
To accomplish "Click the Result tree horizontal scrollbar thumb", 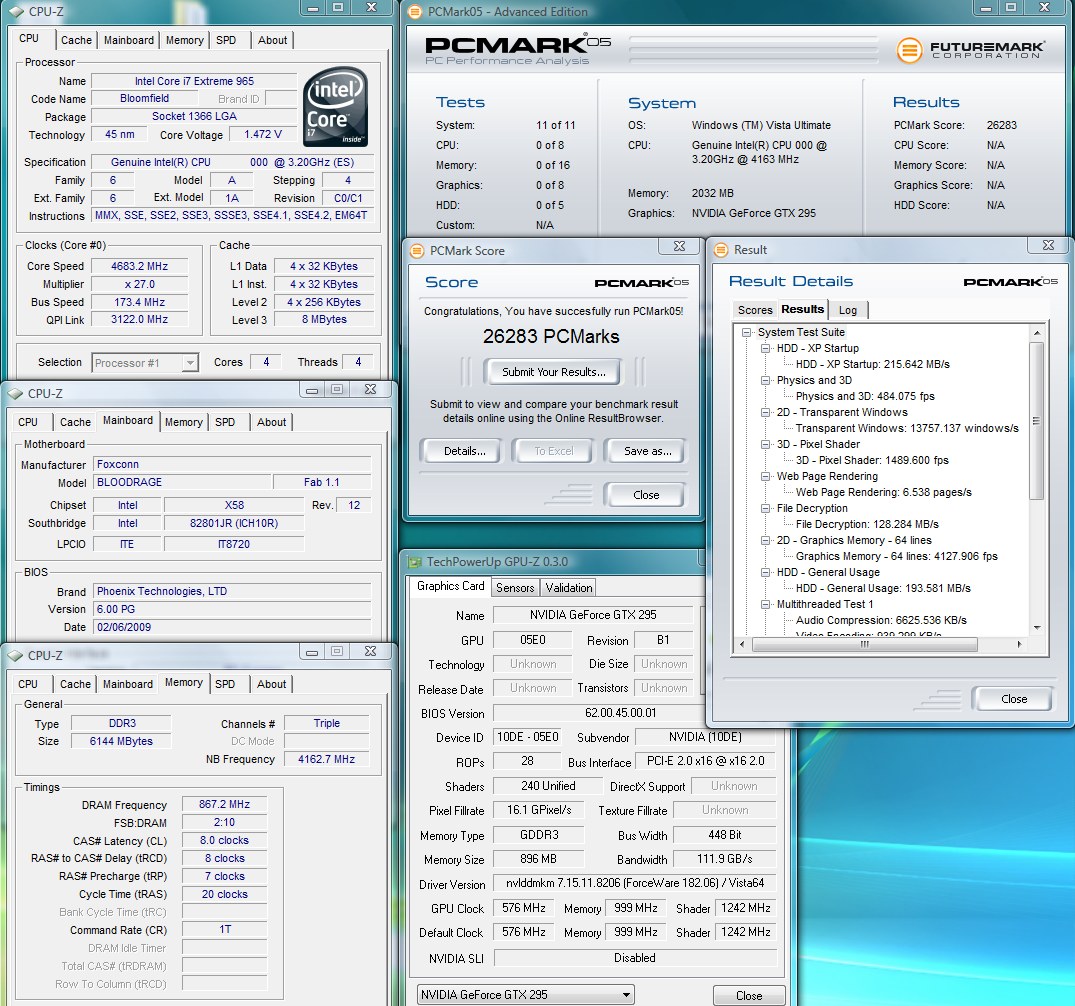I will (x=864, y=645).
